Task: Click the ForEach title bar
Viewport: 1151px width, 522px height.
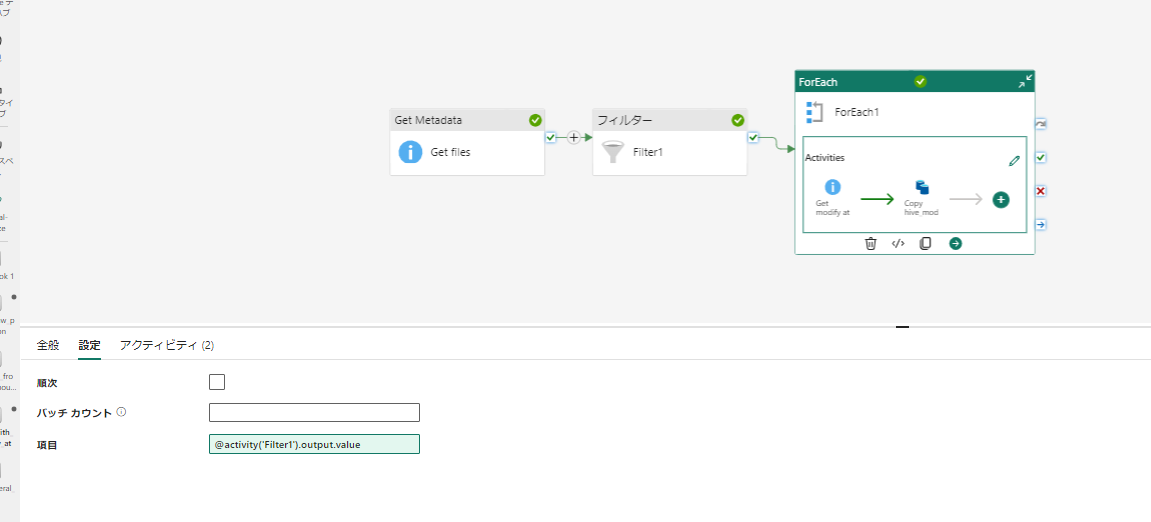Action: (915, 81)
